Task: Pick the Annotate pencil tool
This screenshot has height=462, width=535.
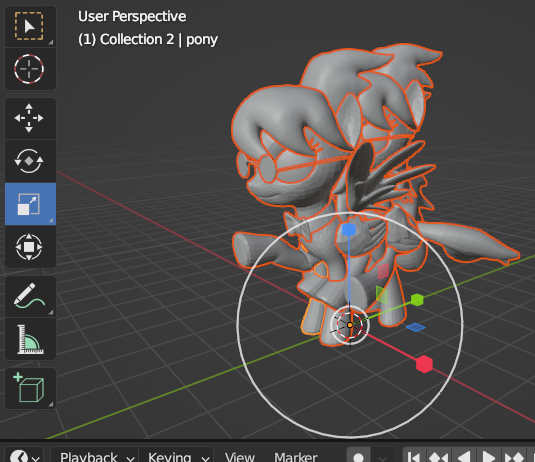Action: [x=30, y=296]
